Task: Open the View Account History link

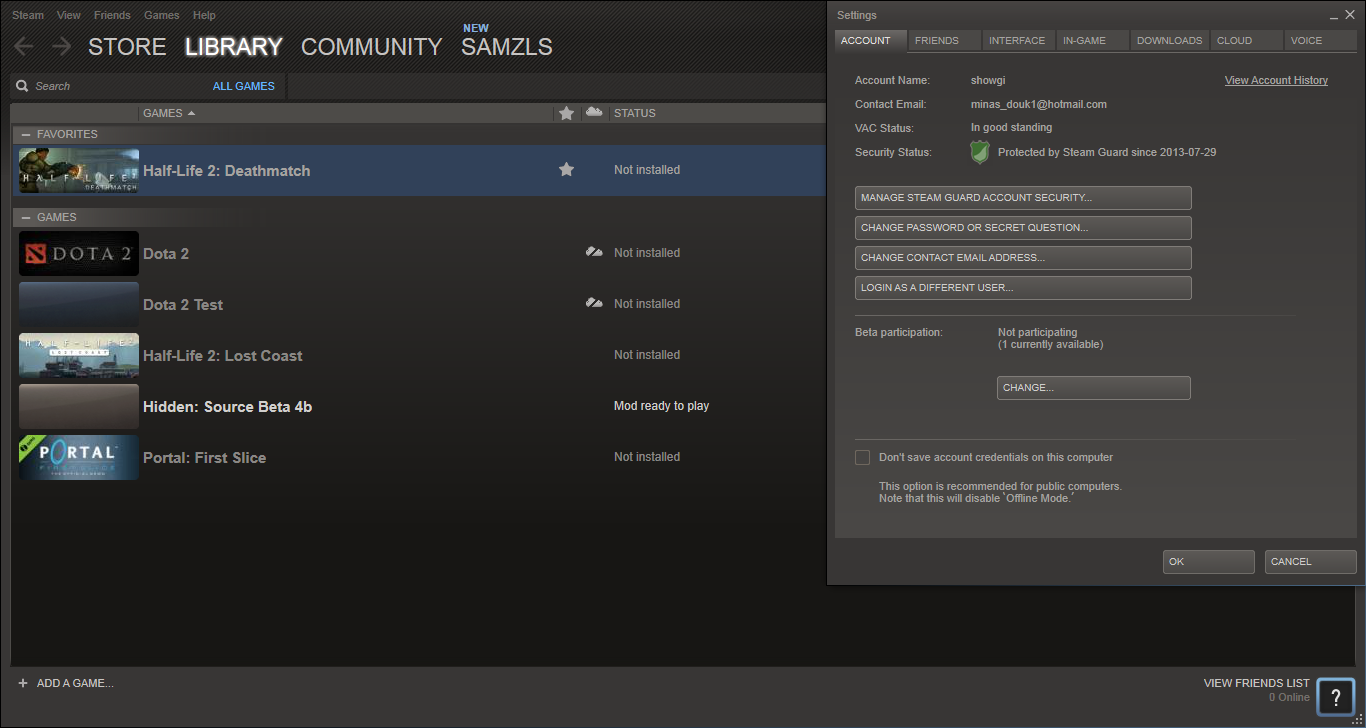Action: pos(1276,80)
